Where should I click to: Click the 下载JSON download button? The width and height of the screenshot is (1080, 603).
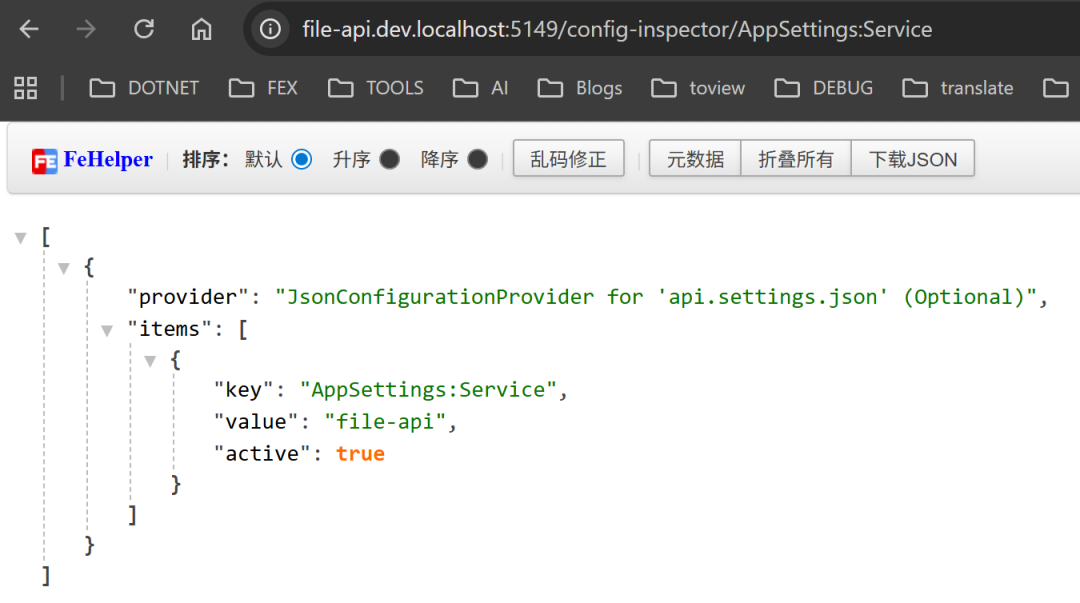912,158
